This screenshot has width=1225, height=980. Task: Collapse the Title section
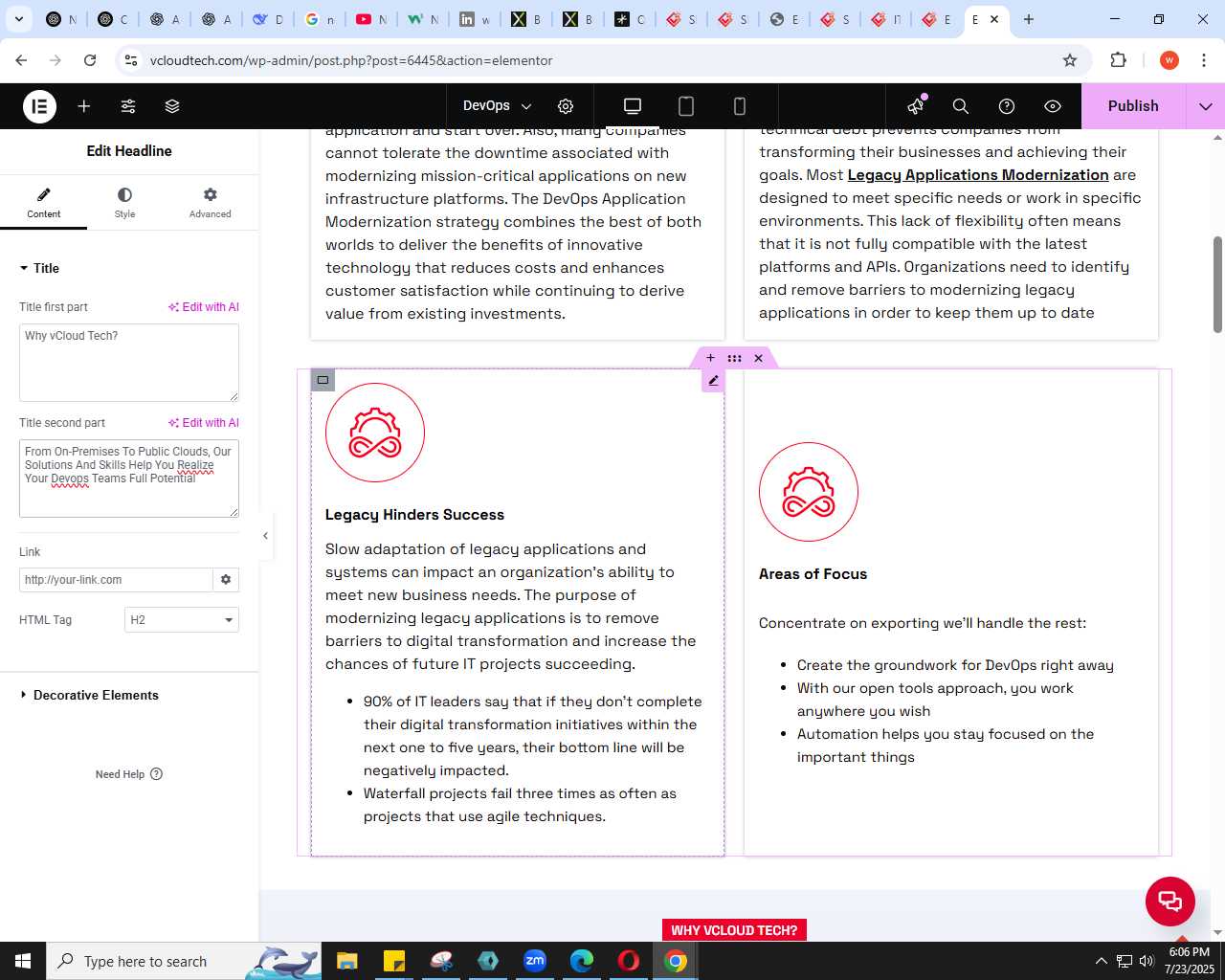click(39, 268)
